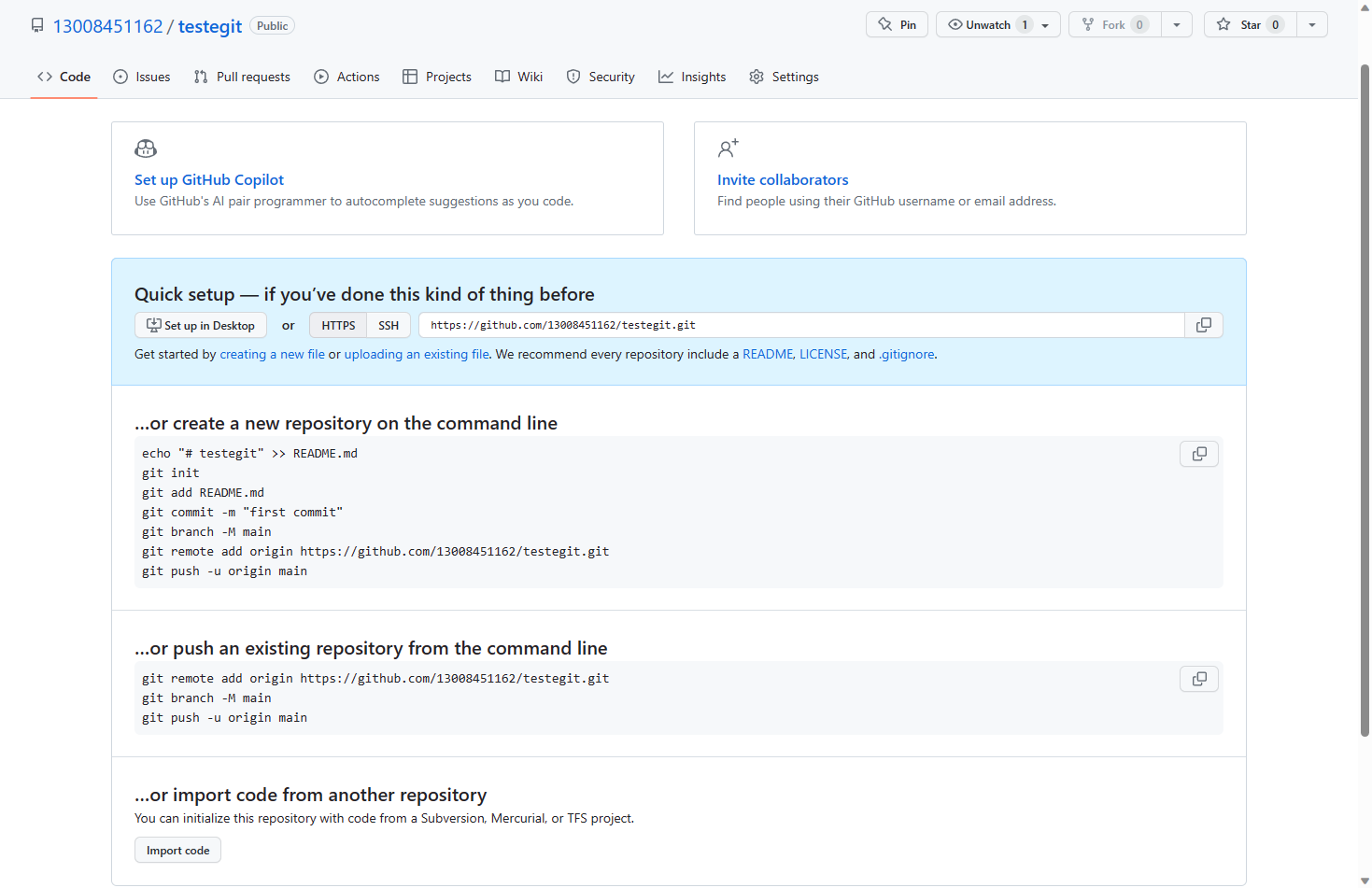Screen dimensions: 1372x888
Task: Star the testegit repository
Action: (x=1251, y=25)
